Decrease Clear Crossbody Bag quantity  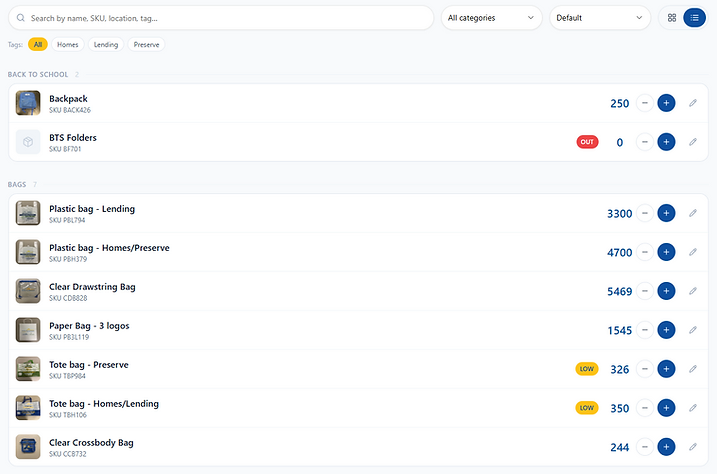pos(645,447)
